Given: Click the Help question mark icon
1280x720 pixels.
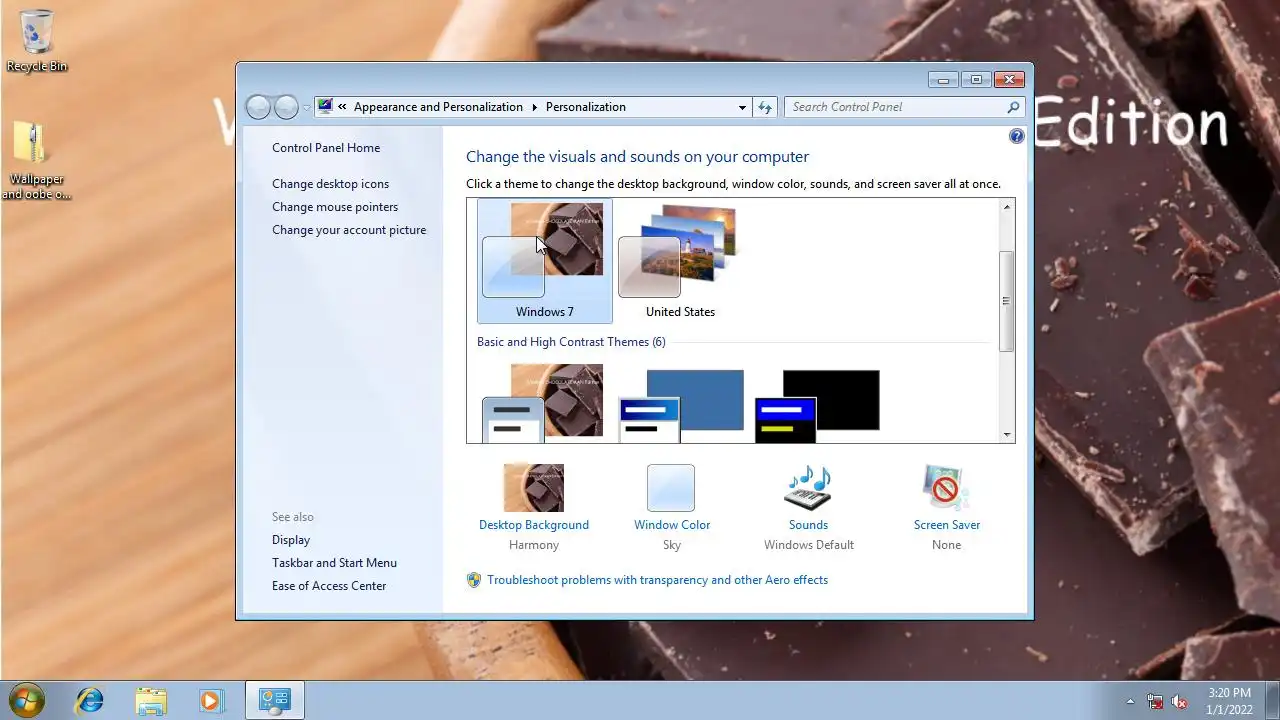Looking at the screenshot, I should point(1017,136).
